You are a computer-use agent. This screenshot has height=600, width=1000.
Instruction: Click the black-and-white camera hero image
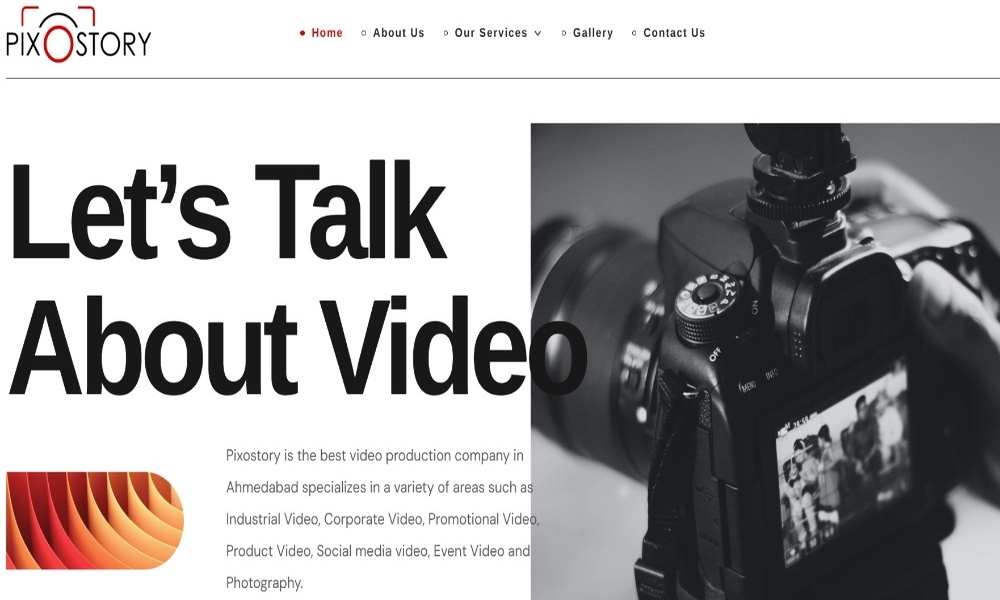click(x=765, y=362)
